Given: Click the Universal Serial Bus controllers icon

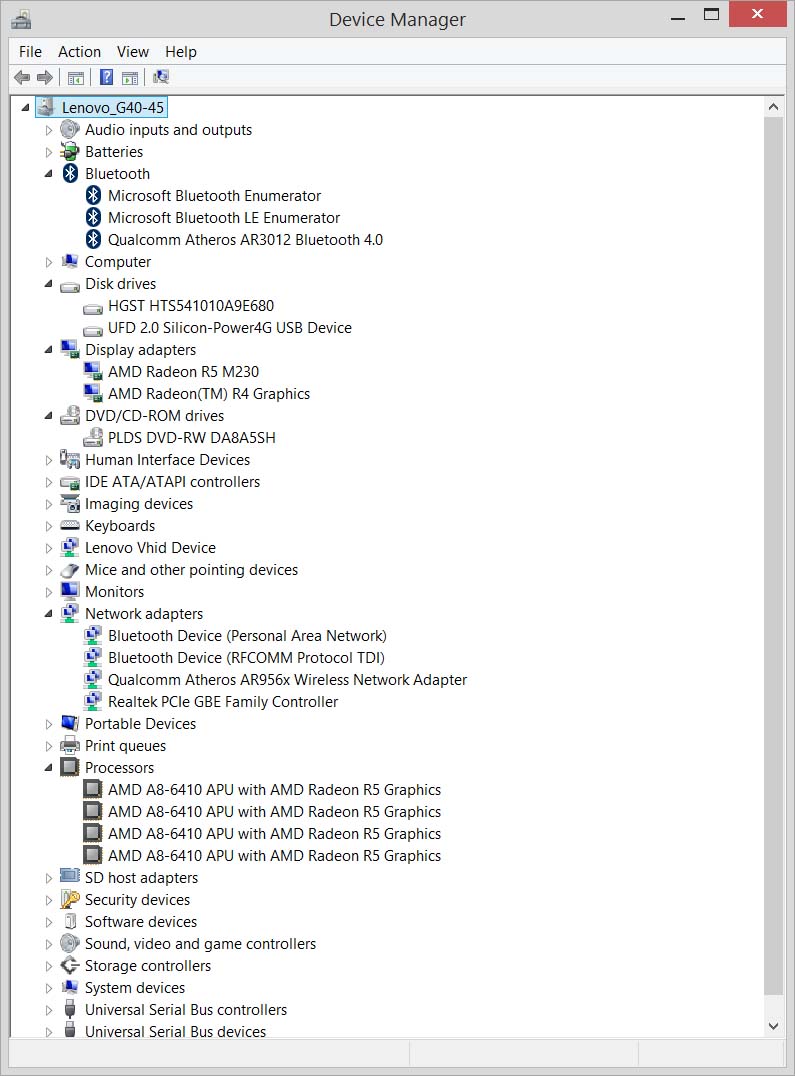Looking at the screenshot, I should 69,1009.
